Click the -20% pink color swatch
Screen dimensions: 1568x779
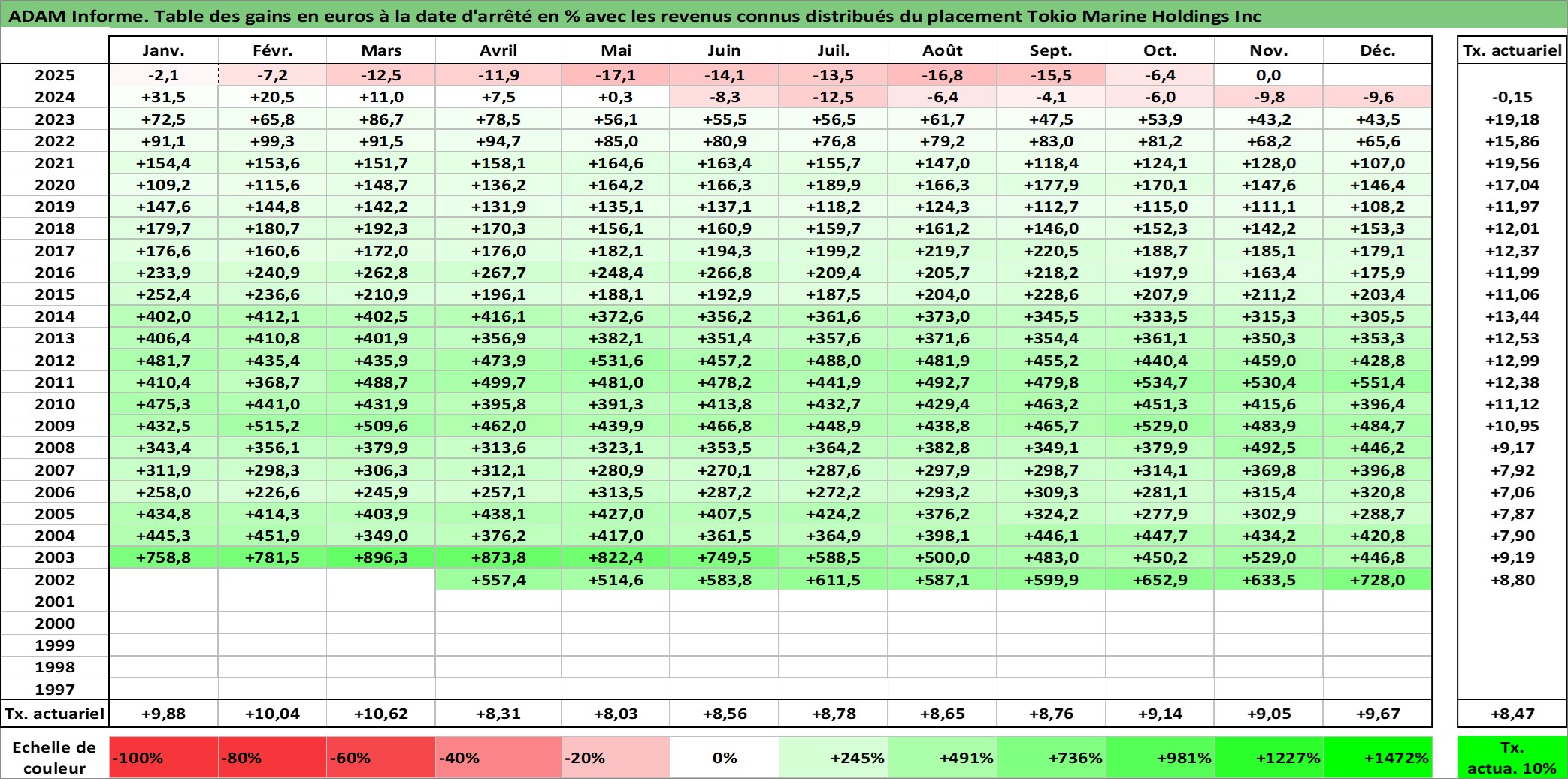point(616,757)
